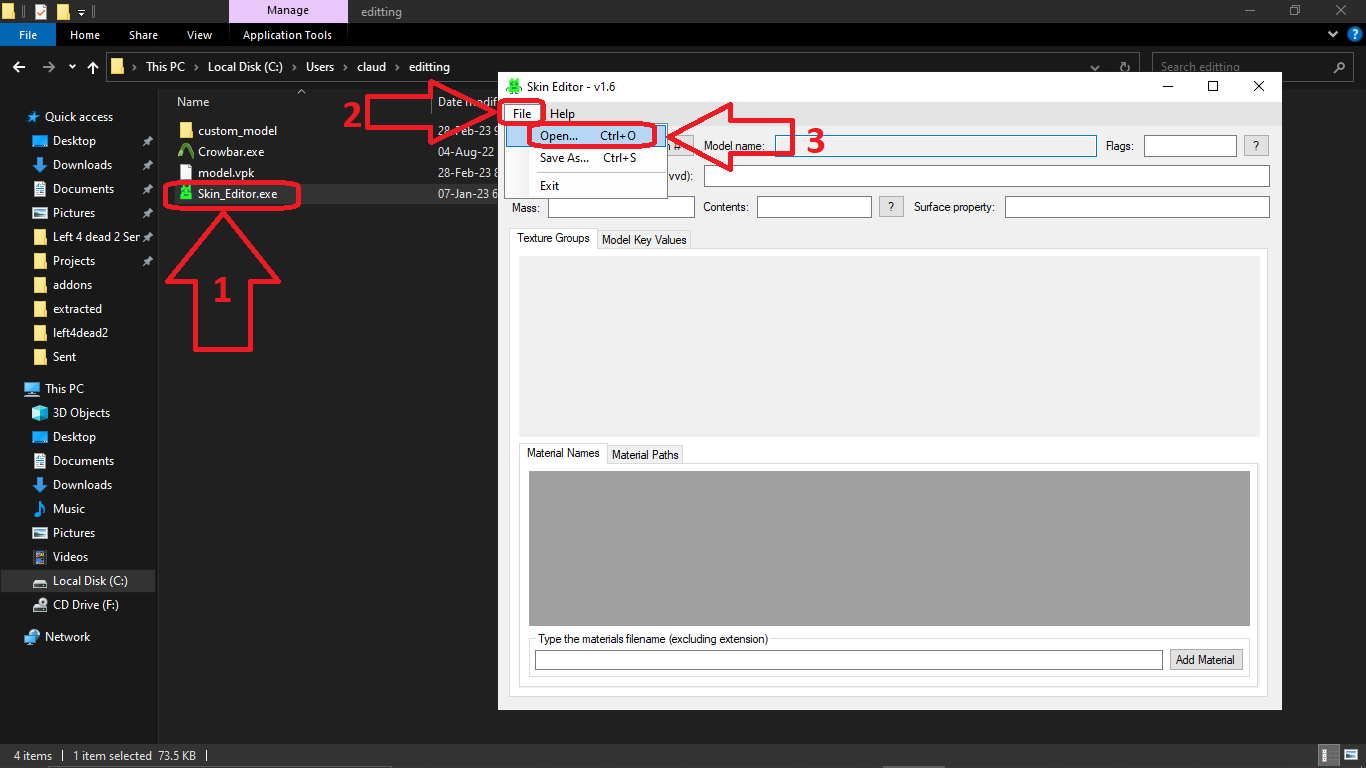Click the CD Drive (F:) icon

40,605
